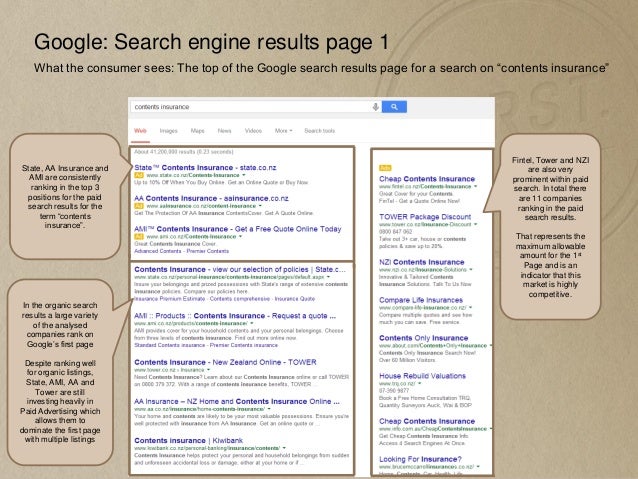Open AMI Contents Insurance free quote ad
This screenshot has height=479, width=638.
[x=238, y=229]
